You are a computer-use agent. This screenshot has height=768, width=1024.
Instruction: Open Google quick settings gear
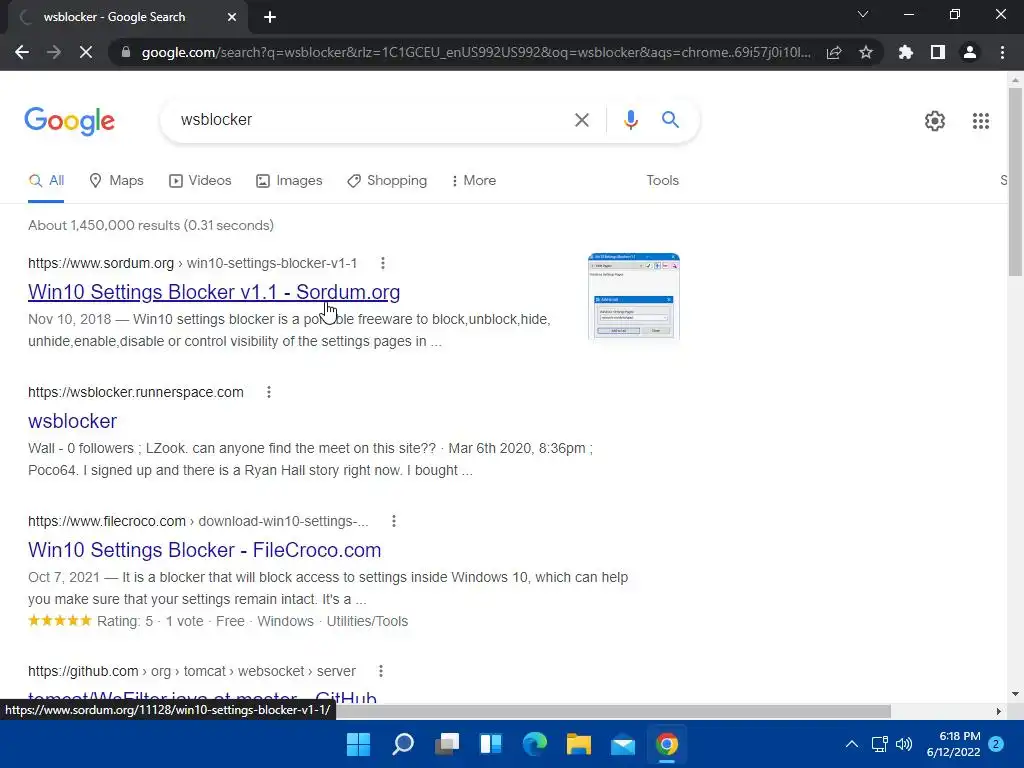pos(935,121)
